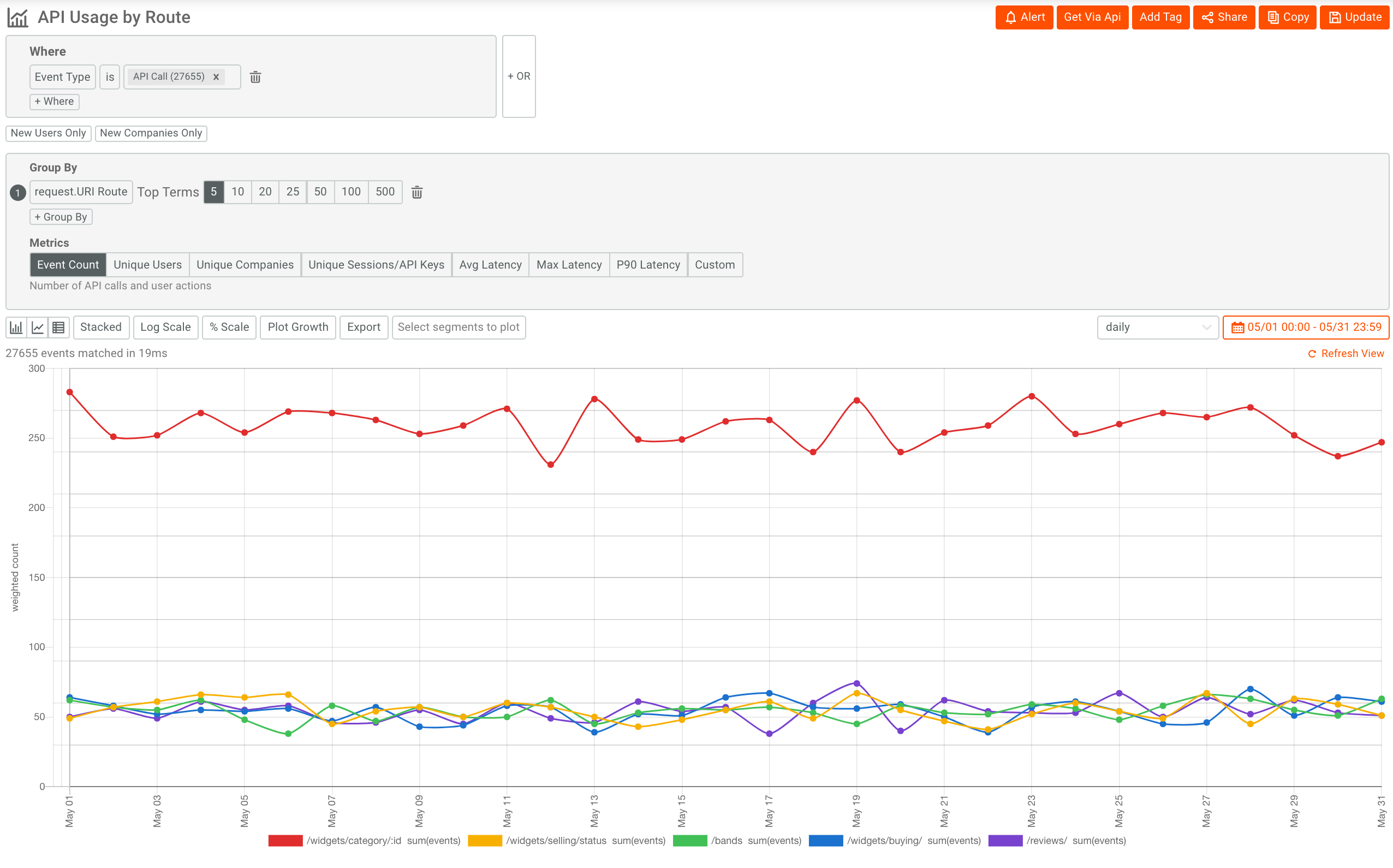Toggle Log Scale

(165, 327)
